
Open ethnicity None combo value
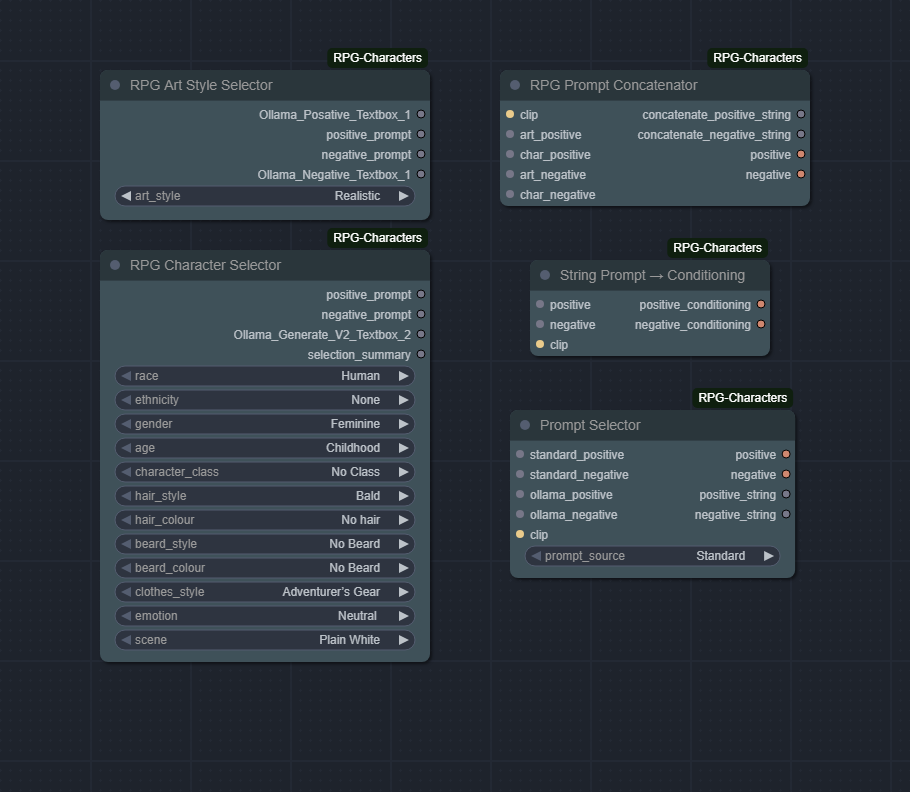point(365,400)
